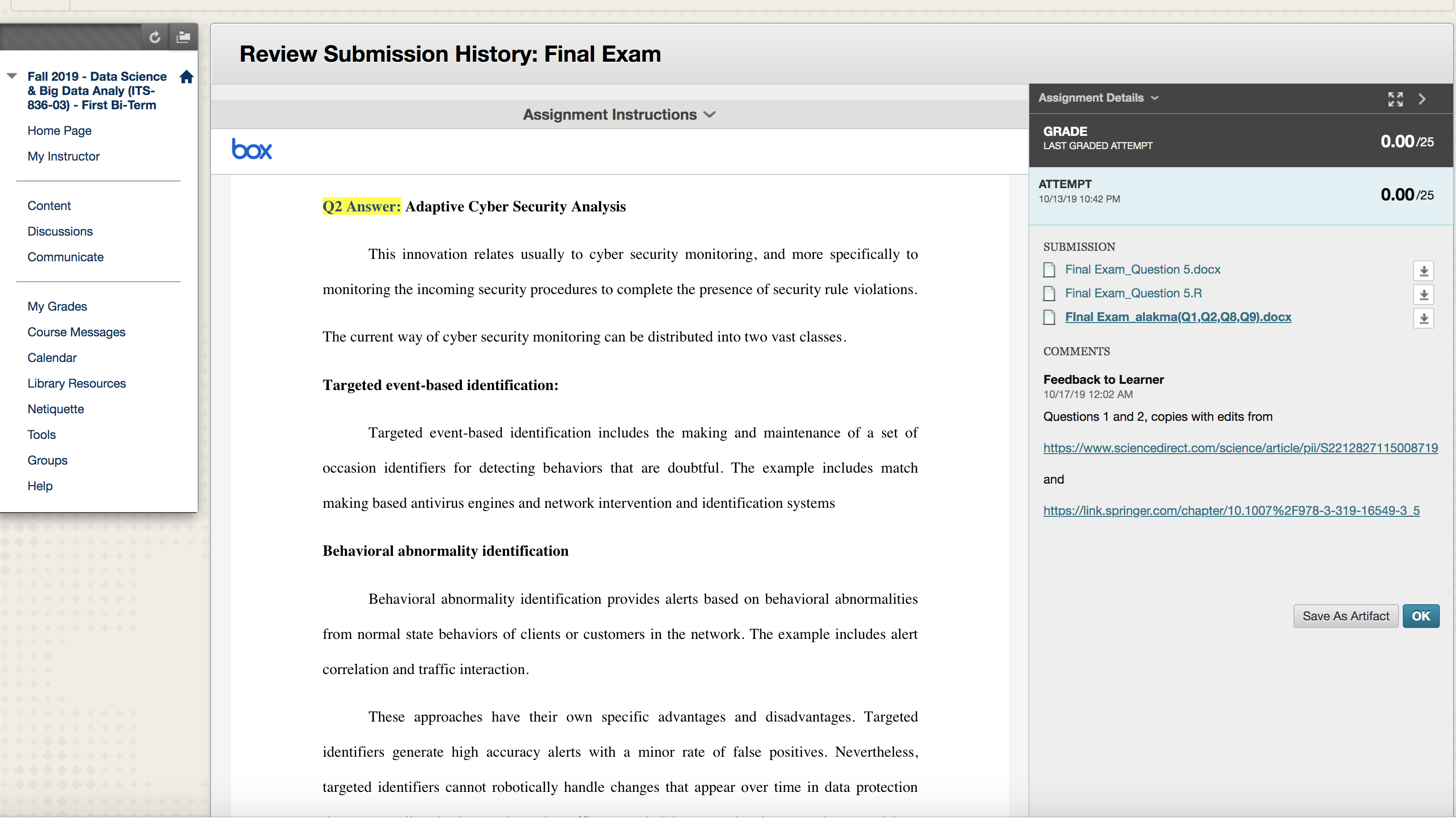The height and width of the screenshot is (818, 1456).
Task: Open Help link in sidebar
Action: coord(39,486)
